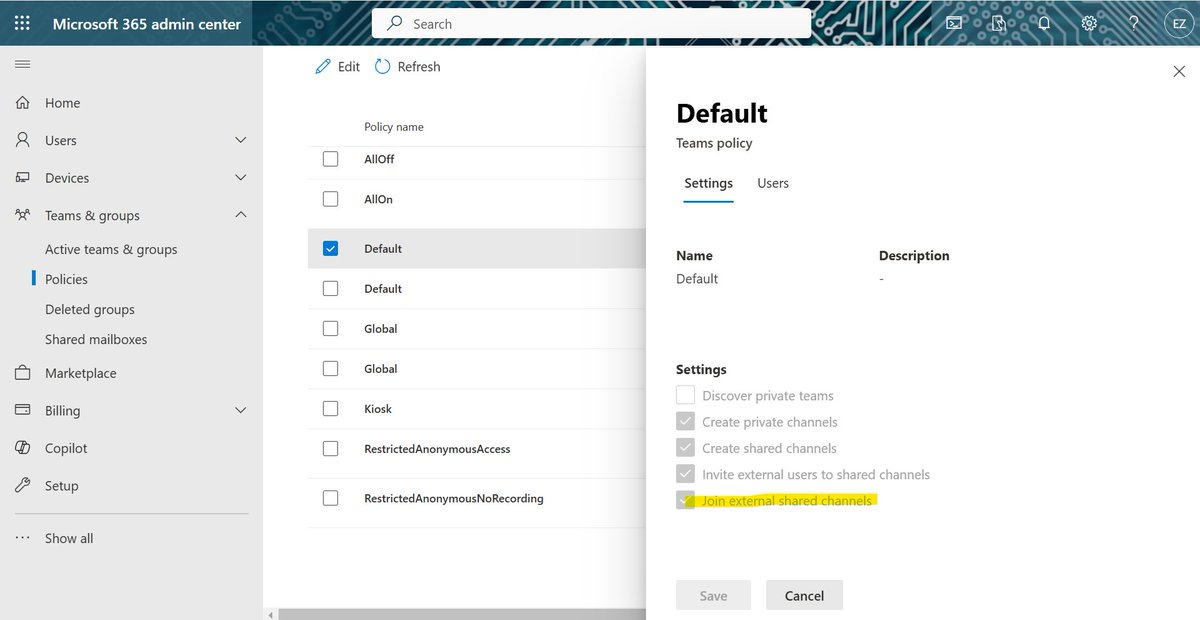1200x620 pixels.
Task: Toggle Join external shared channels checkbox
Action: point(685,499)
